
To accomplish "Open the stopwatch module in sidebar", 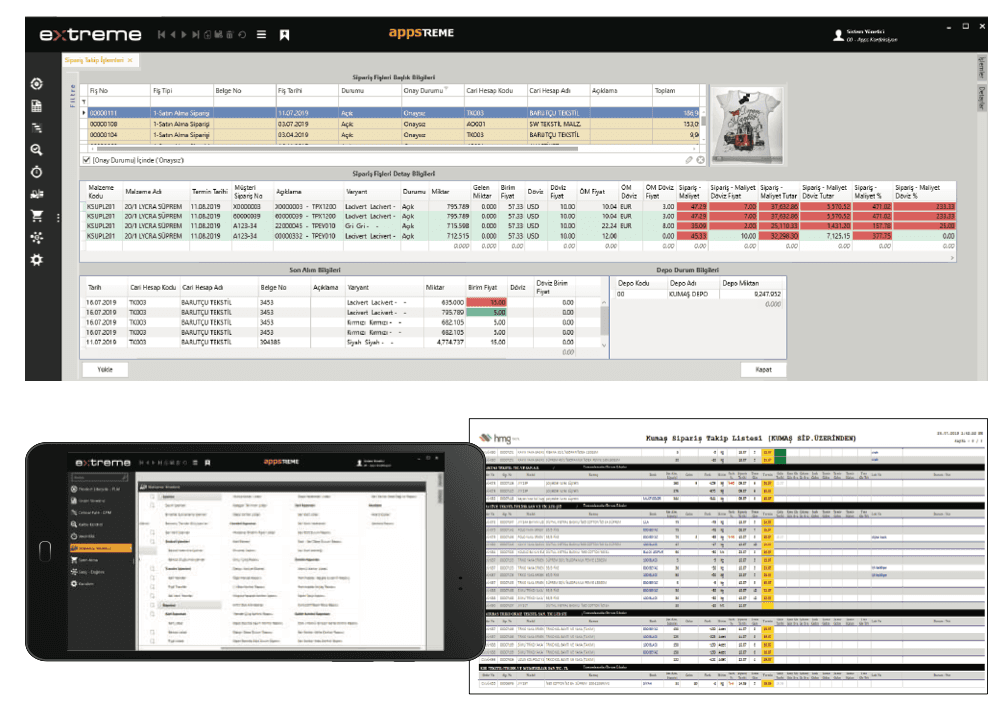I will coord(37,172).
